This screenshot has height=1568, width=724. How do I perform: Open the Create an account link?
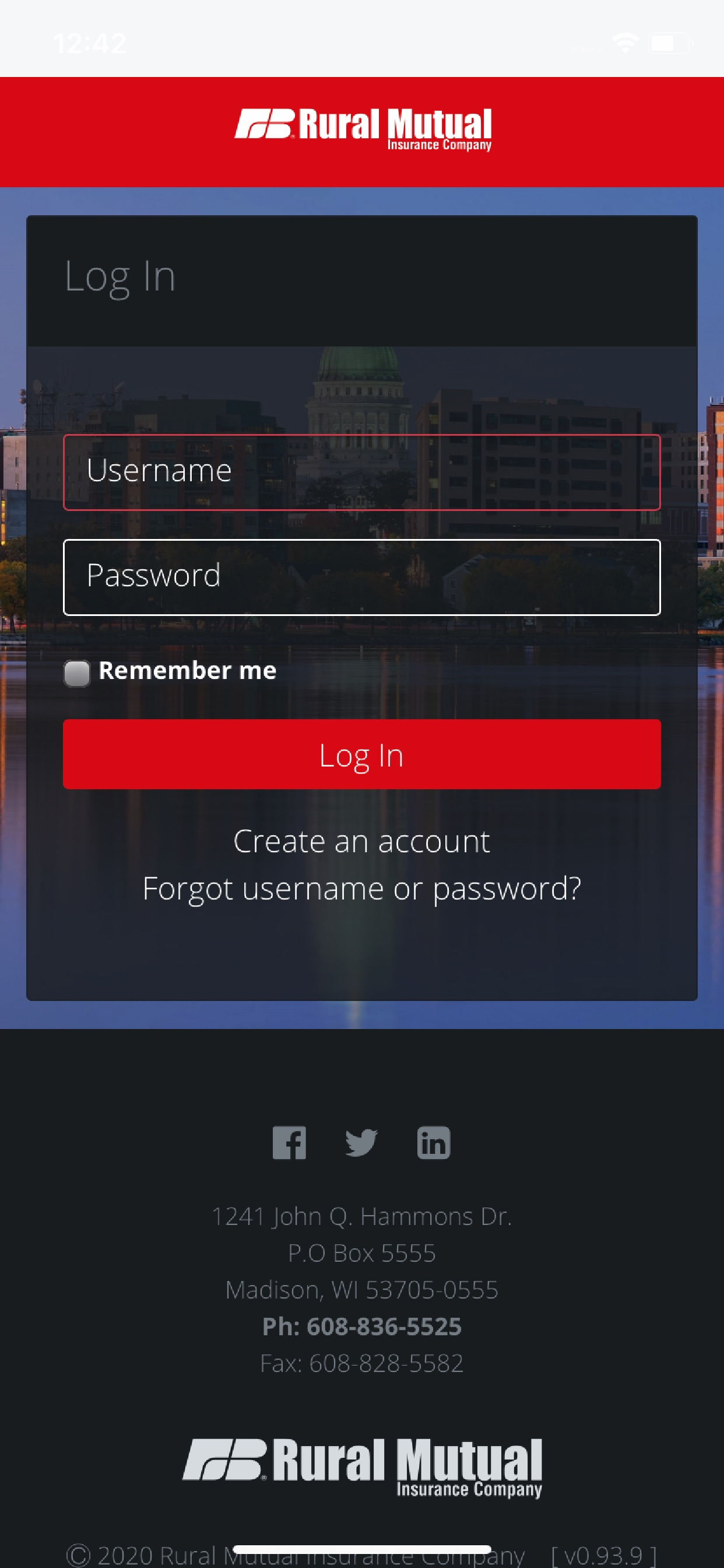point(362,841)
